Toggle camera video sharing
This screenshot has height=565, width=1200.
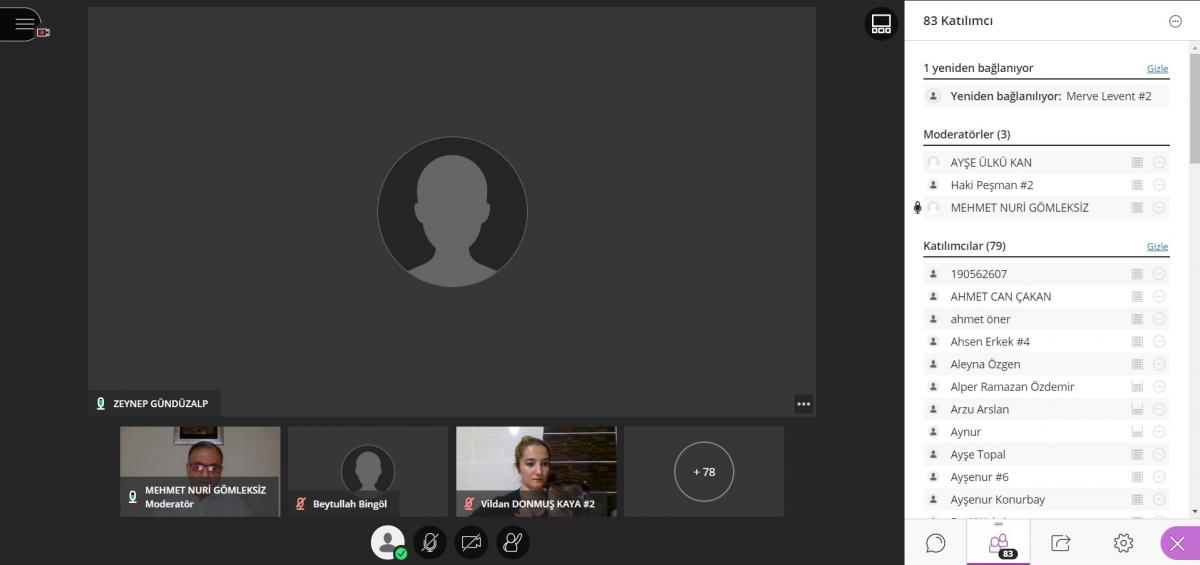pyautogui.click(x=471, y=542)
